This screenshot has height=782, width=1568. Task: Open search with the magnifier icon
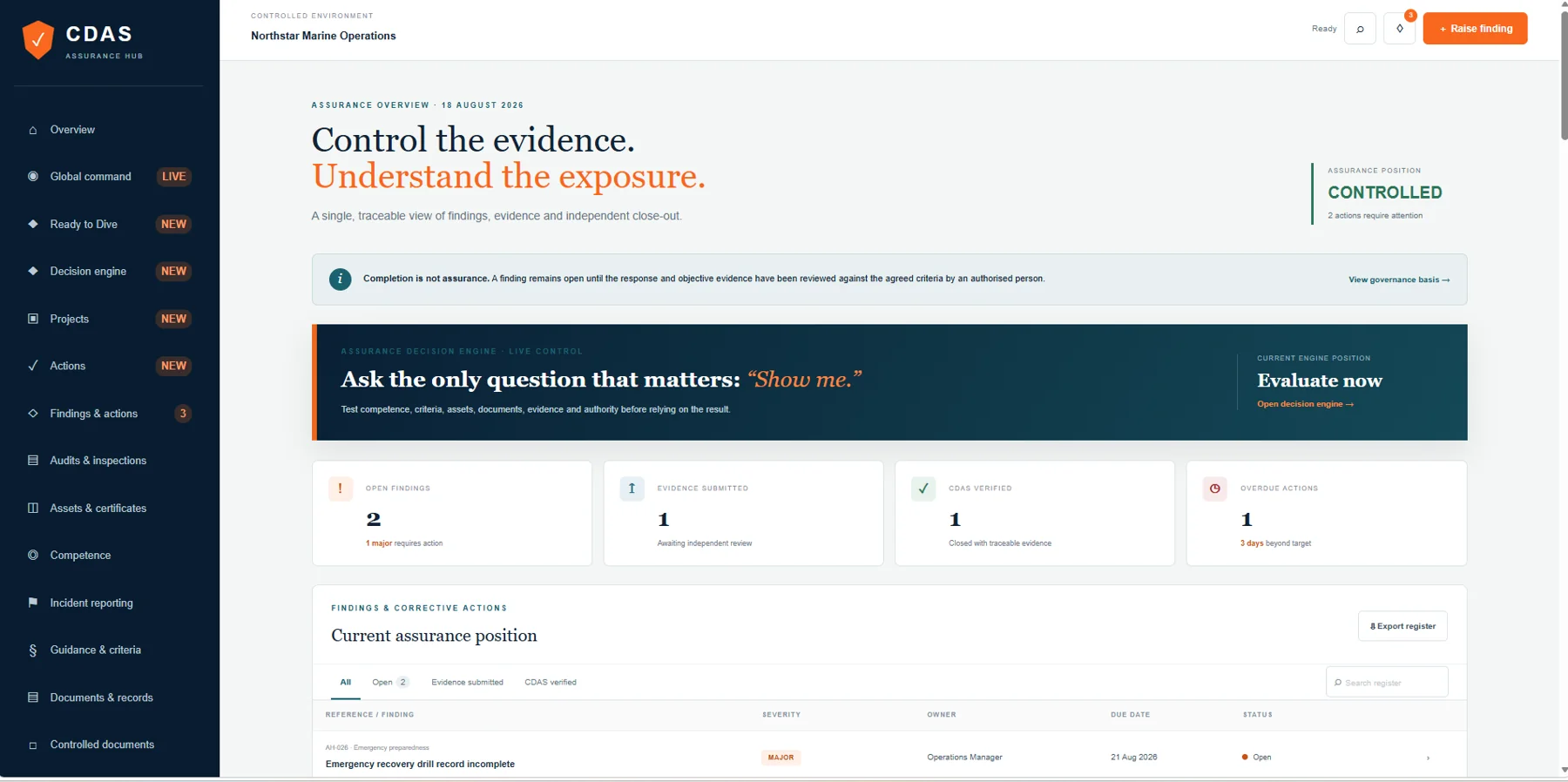click(1360, 29)
